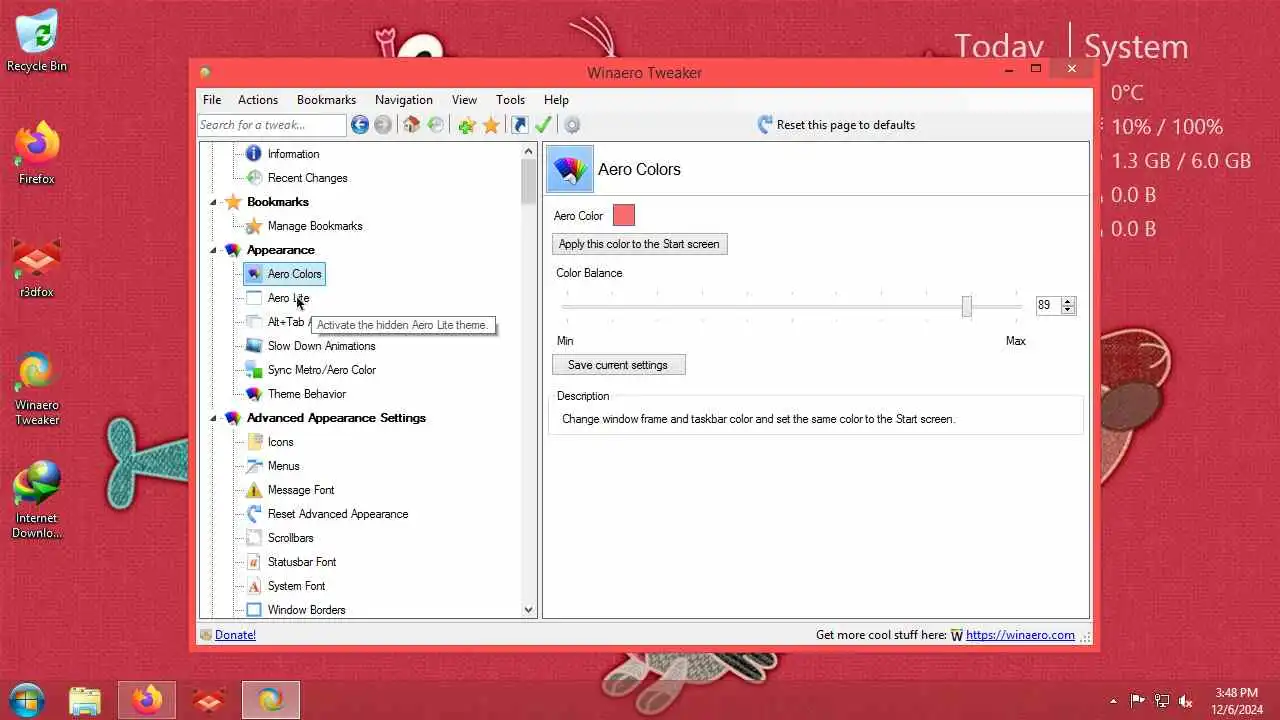Go to the home page toolbar icon
1280x720 pixels.
click(x=411, y=125)
